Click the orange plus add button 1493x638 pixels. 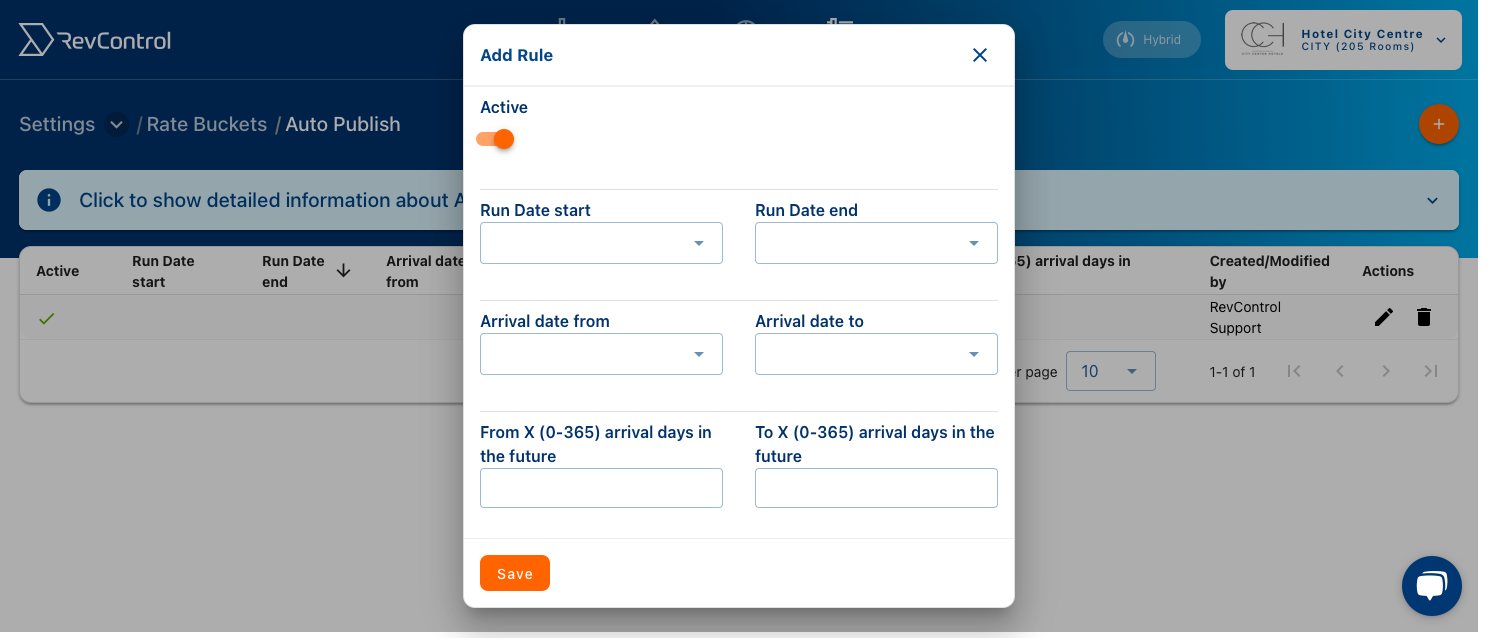tap(1439, 124)
